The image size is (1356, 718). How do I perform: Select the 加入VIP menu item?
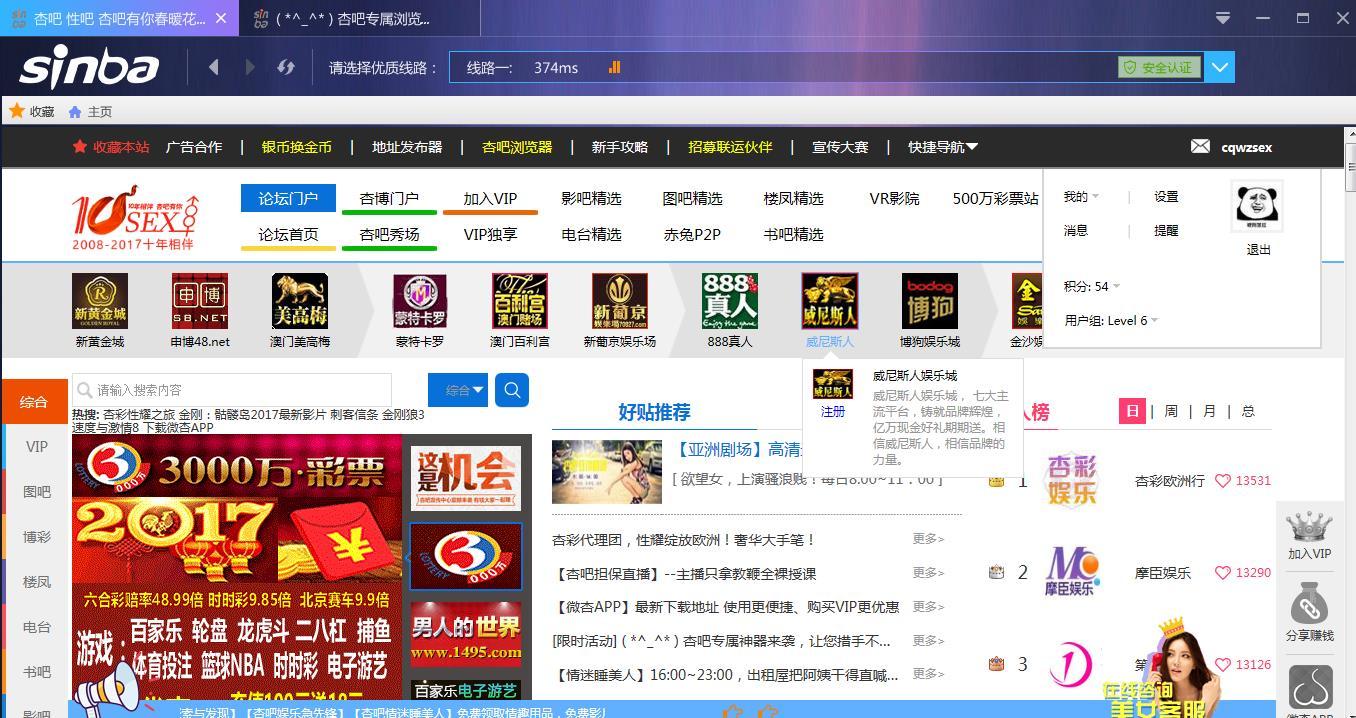pyautogui.click(x=490, y=198)
